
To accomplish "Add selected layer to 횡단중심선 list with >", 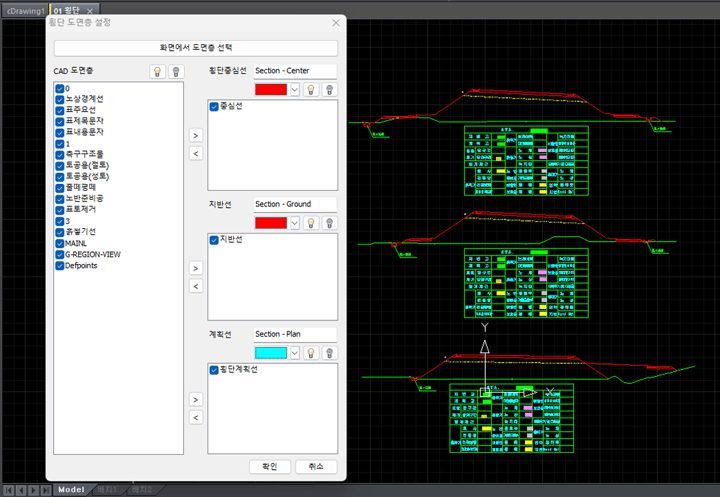I will (196, 136).
